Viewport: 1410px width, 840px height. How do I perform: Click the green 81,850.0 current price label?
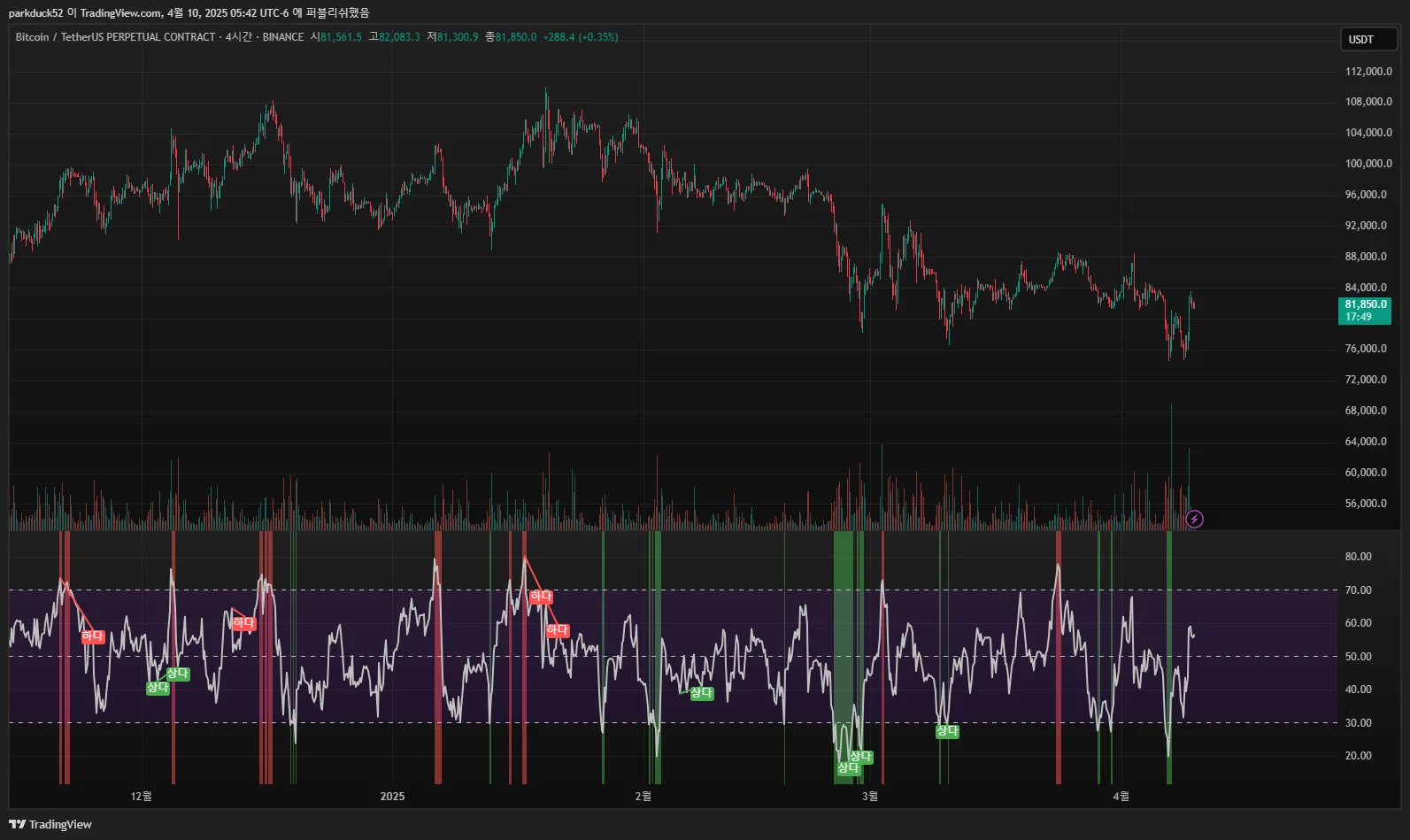(x=1365, y=311)
